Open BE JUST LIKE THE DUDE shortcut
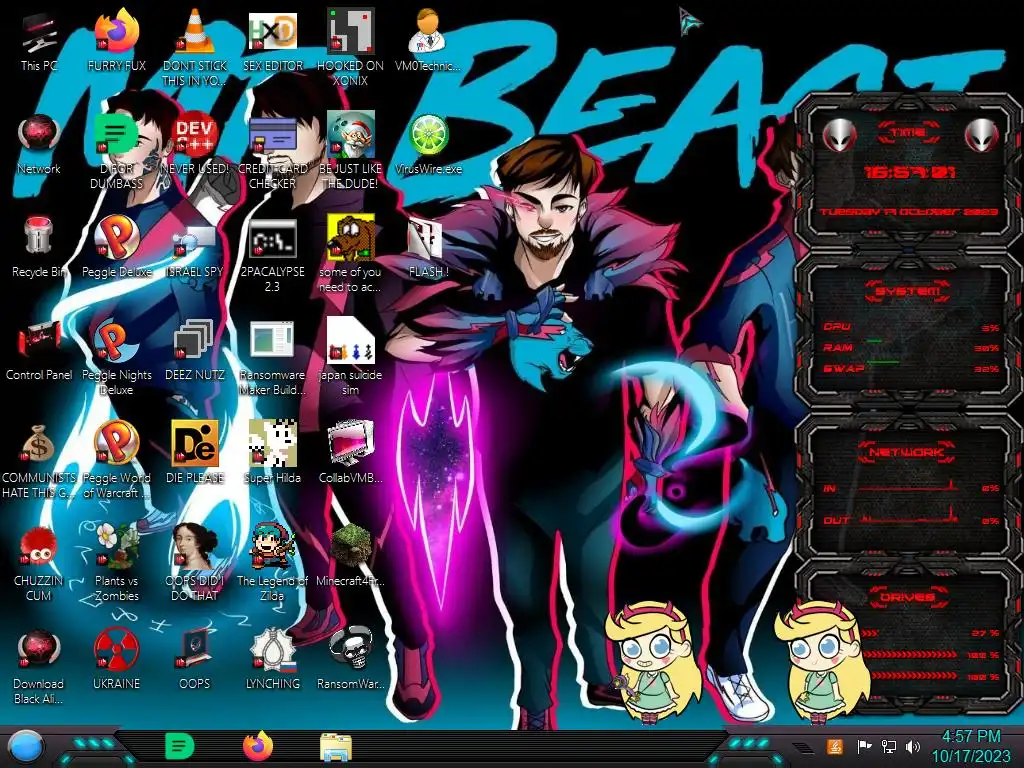The height and width of the screenshot is (768, 1024). (351, 152)
